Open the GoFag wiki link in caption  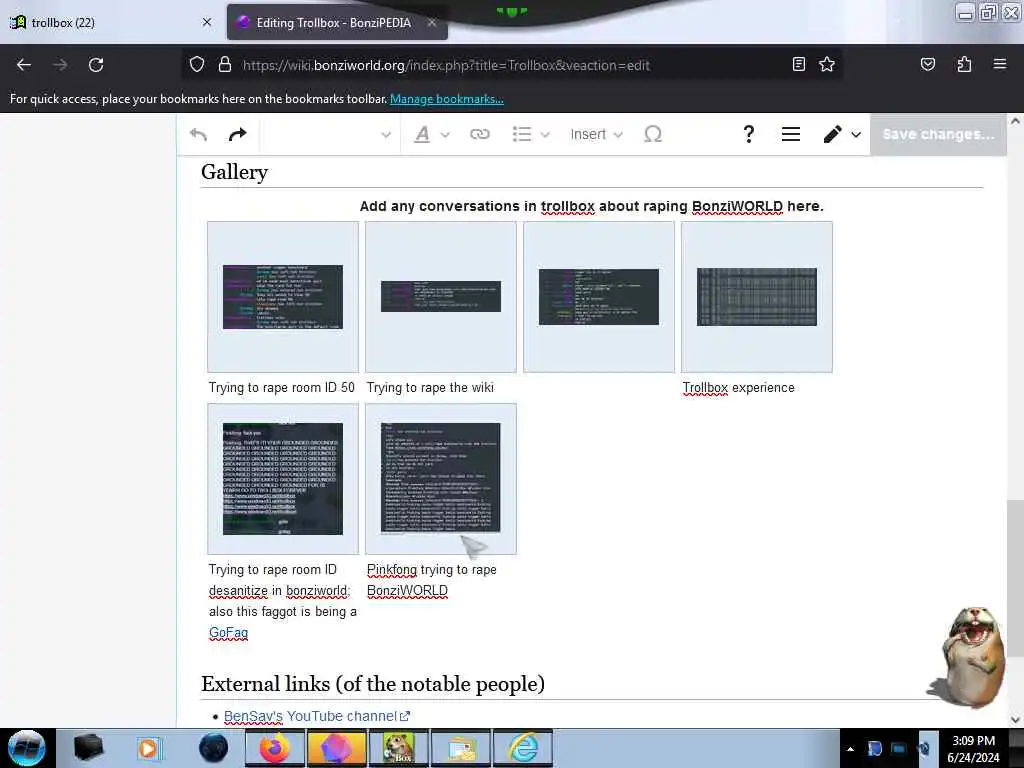(229, 633)
